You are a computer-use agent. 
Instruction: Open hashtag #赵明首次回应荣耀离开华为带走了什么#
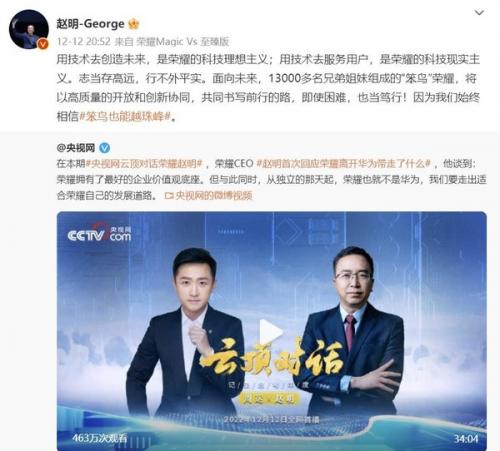tap(344, 164)
